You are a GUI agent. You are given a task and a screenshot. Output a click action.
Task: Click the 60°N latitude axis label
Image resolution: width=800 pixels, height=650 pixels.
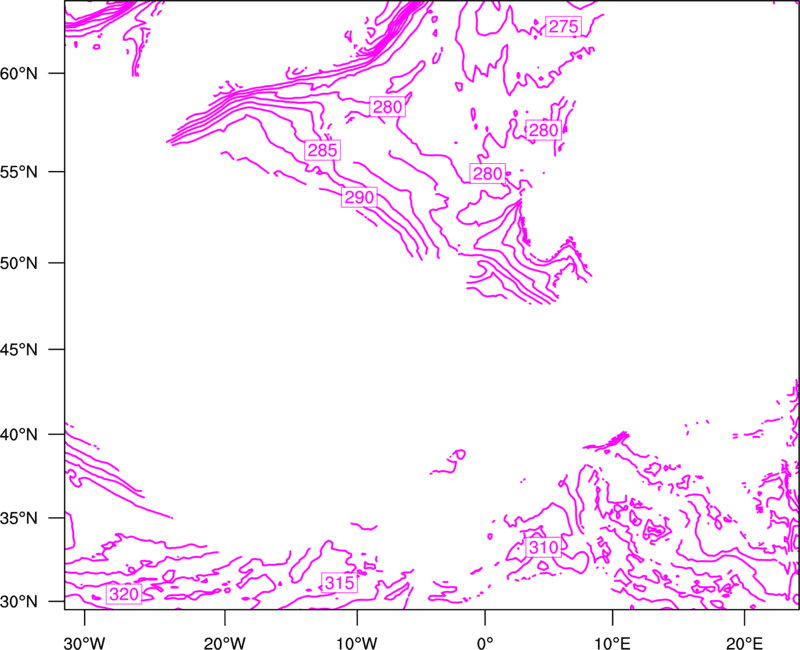point(19,73)
